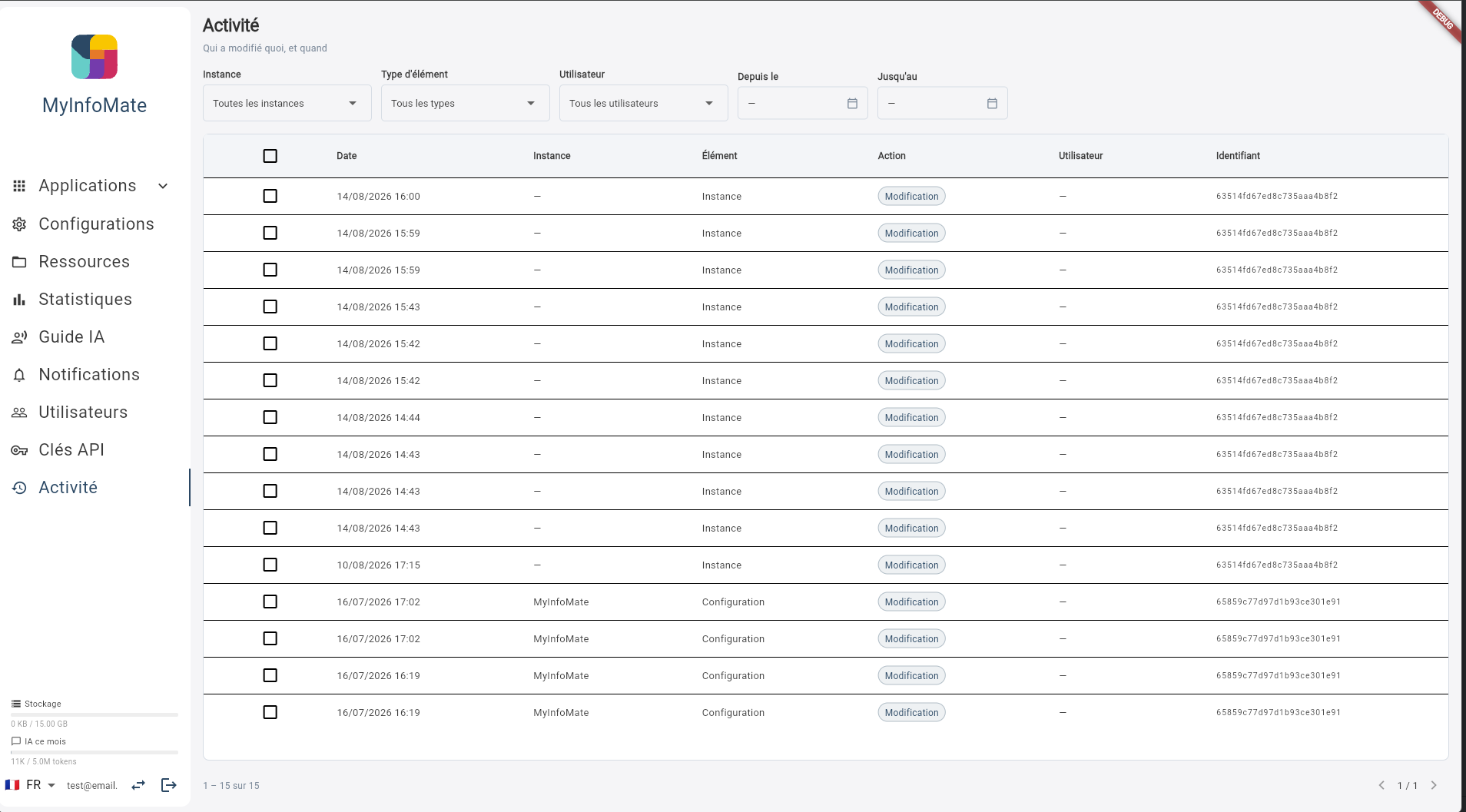Click the swap arrows icon near test@email

click(x=138, y=785)
